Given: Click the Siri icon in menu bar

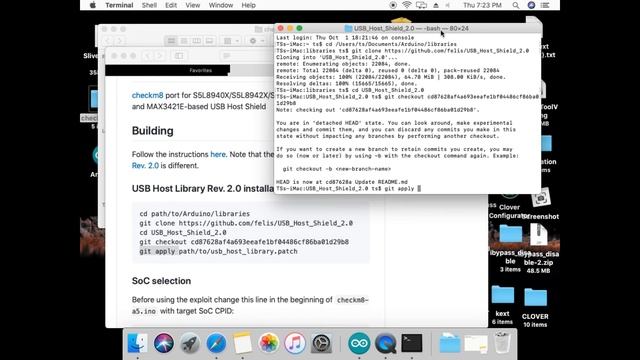Looking at the screenshot, I should coord(531,5).
